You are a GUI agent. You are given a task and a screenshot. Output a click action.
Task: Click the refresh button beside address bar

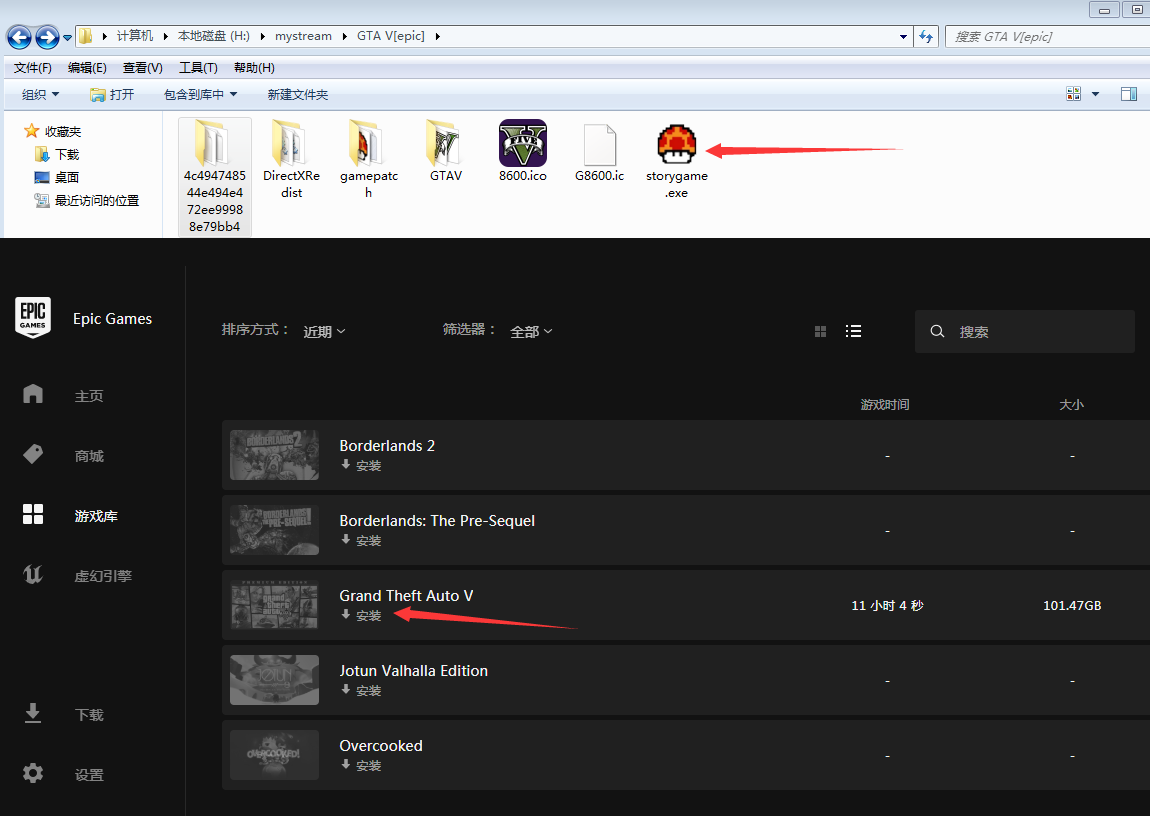click(x=926, y=37)
